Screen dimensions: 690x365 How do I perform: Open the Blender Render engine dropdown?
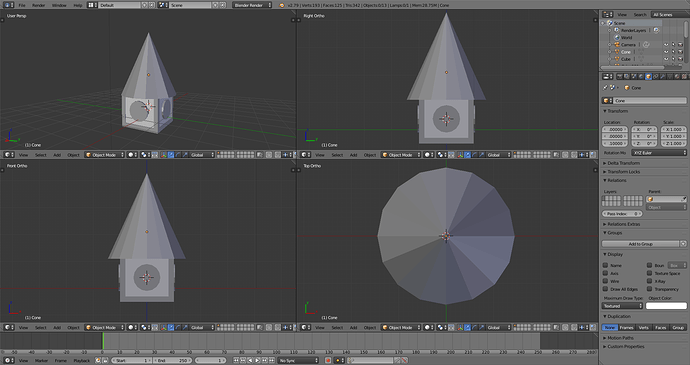(x=252, y=5)
